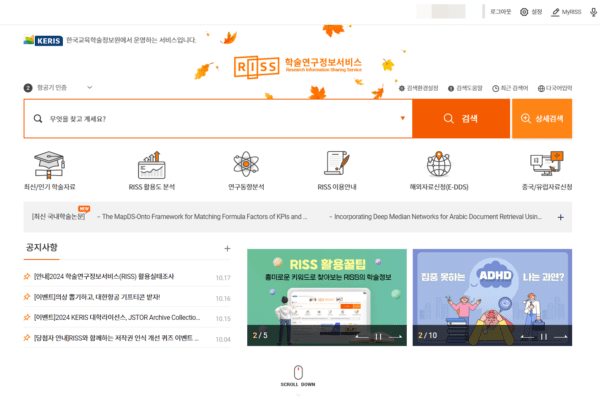Open the MyRISS menu
This screenshot has width=600, height=400.
click(566, 12)
